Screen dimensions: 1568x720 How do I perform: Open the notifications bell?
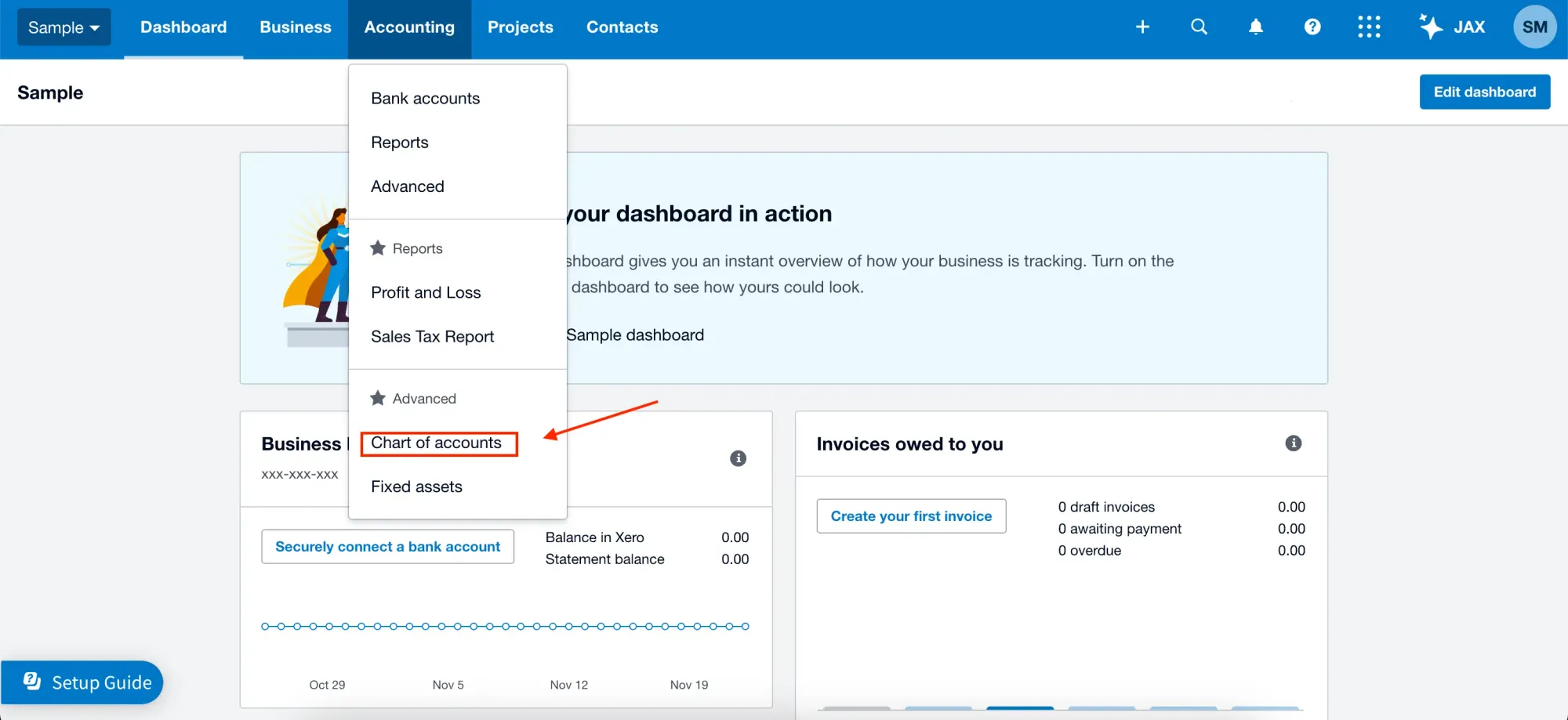point(1256,27)
